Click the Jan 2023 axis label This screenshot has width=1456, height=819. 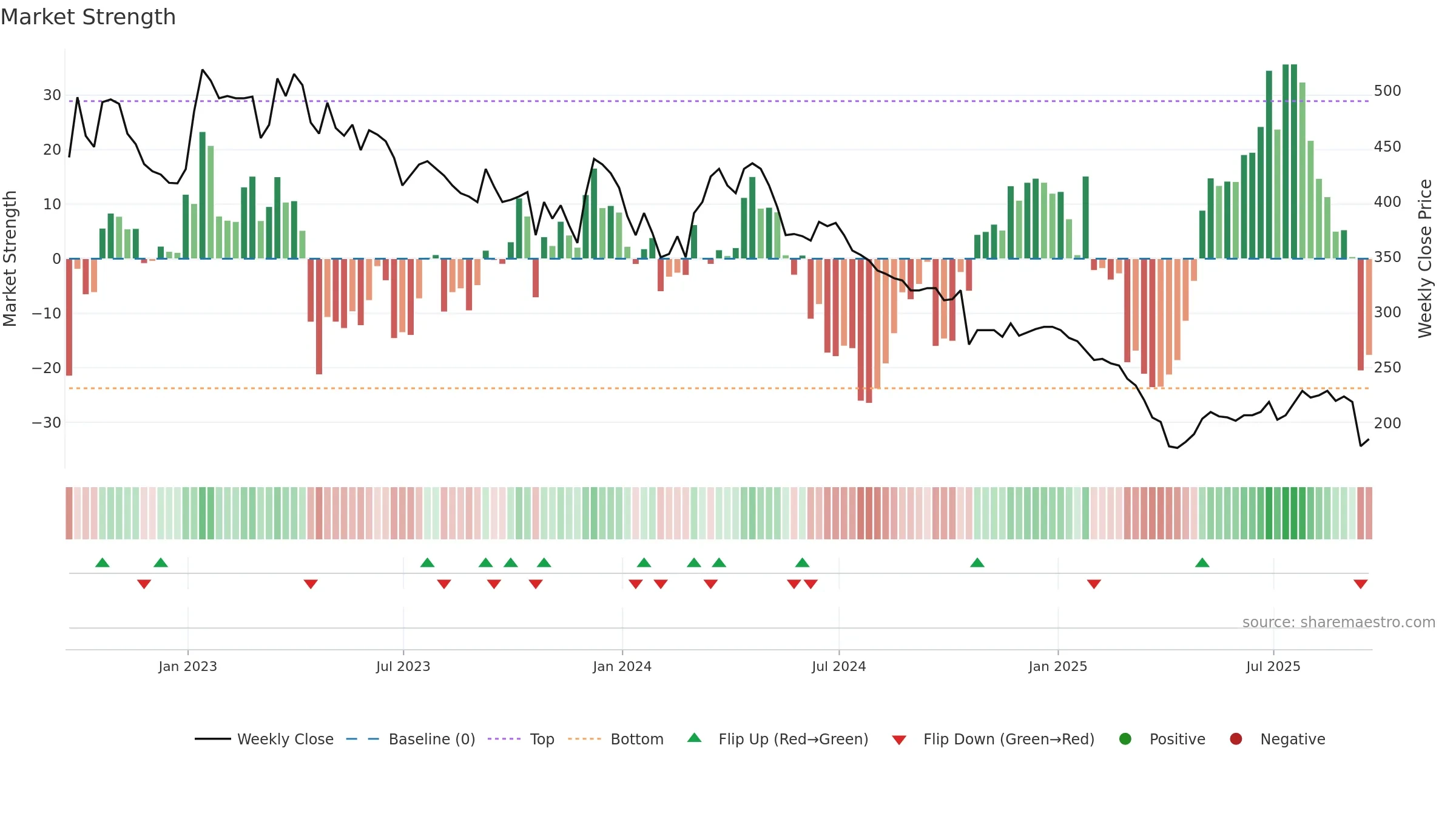(187, 667)
